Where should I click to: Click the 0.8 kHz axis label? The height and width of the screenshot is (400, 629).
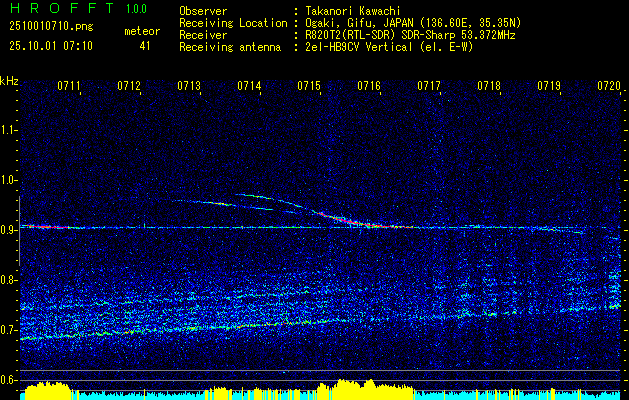(x=9, y=280)
